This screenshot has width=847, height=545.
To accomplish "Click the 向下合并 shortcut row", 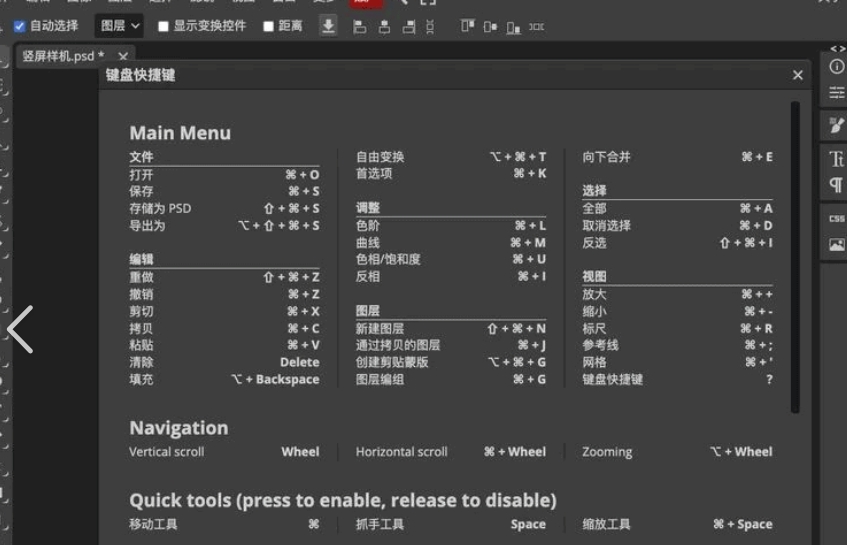I will pyautogui.click(x=677, y=157).
